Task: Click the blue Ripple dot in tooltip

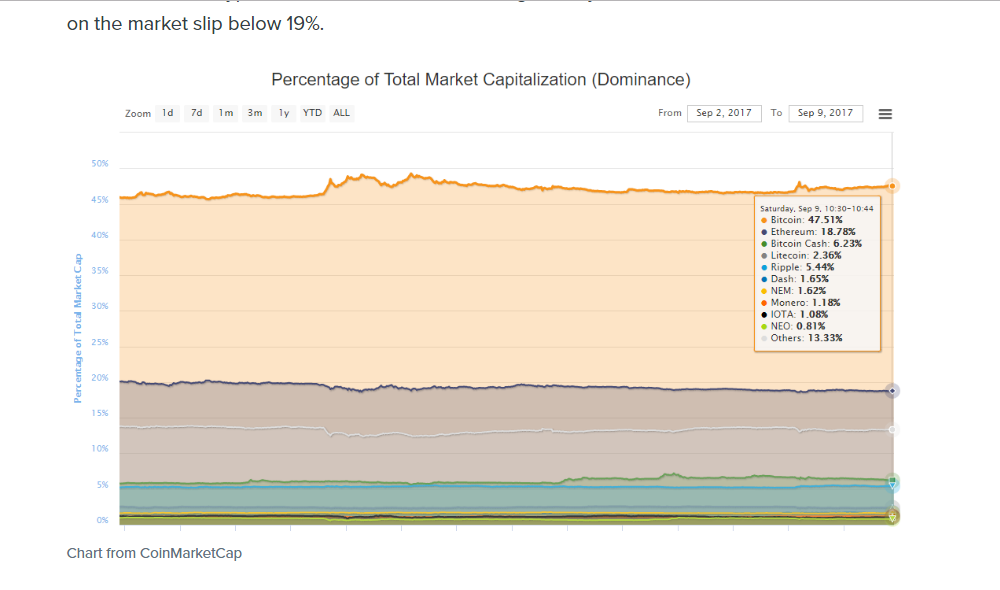Action: click(764, 268)
